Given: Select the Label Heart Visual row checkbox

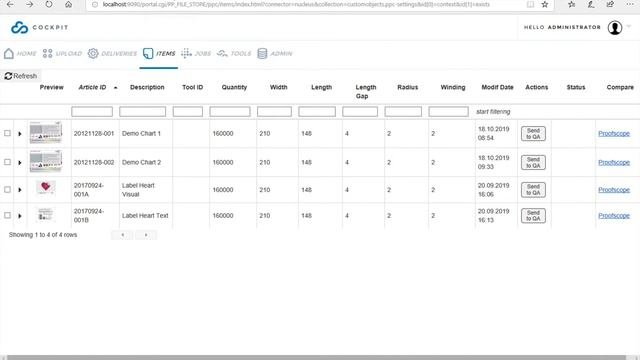Looking at the screenshot, I should point(7,189).
